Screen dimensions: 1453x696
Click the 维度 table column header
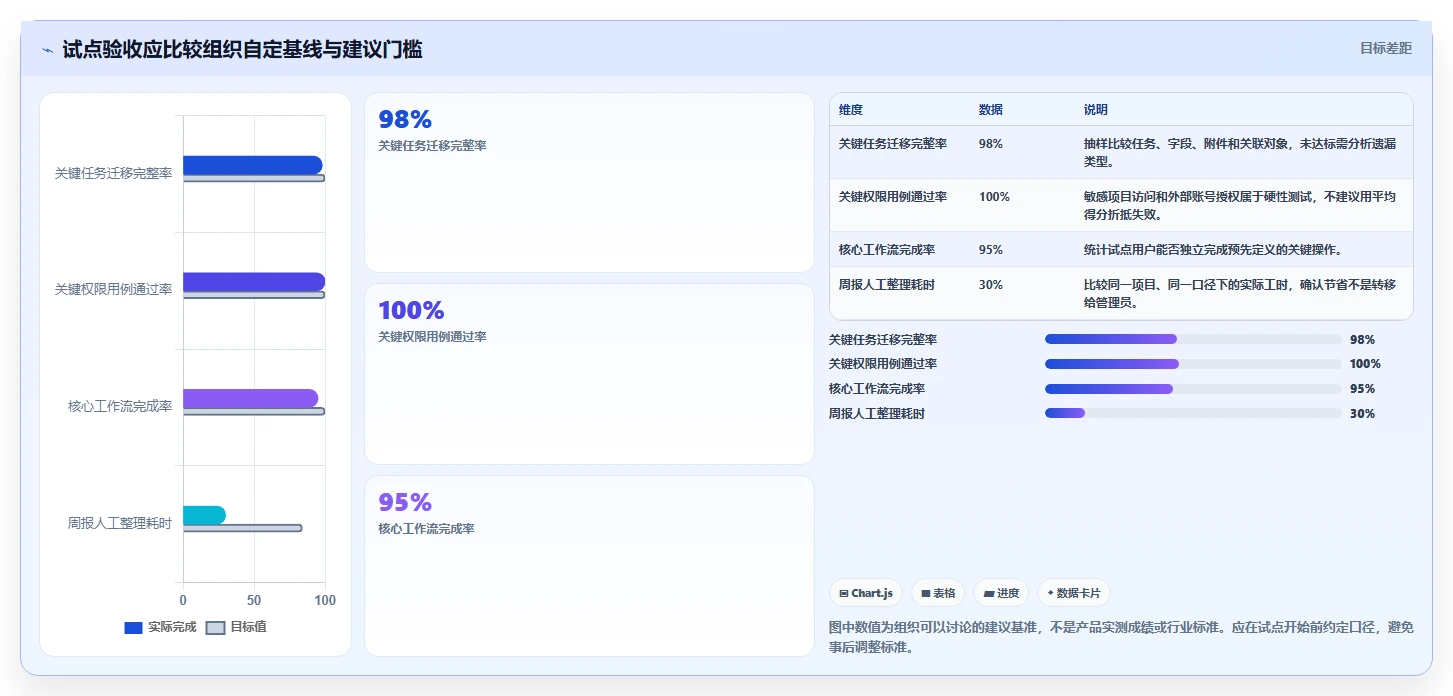851,110
